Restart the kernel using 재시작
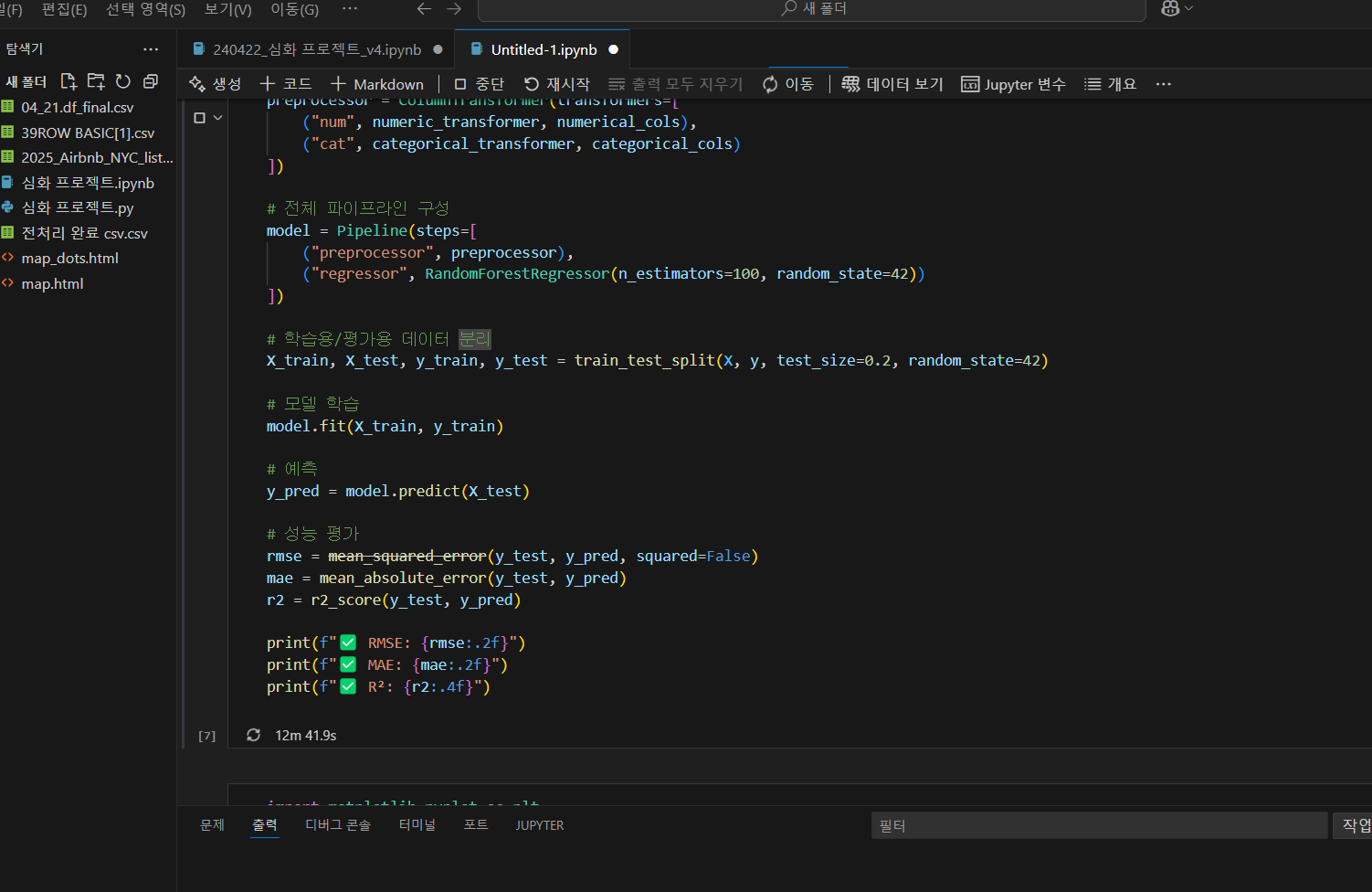The width and height of the screenshot is (1372, 892). [x=557, y=84]
